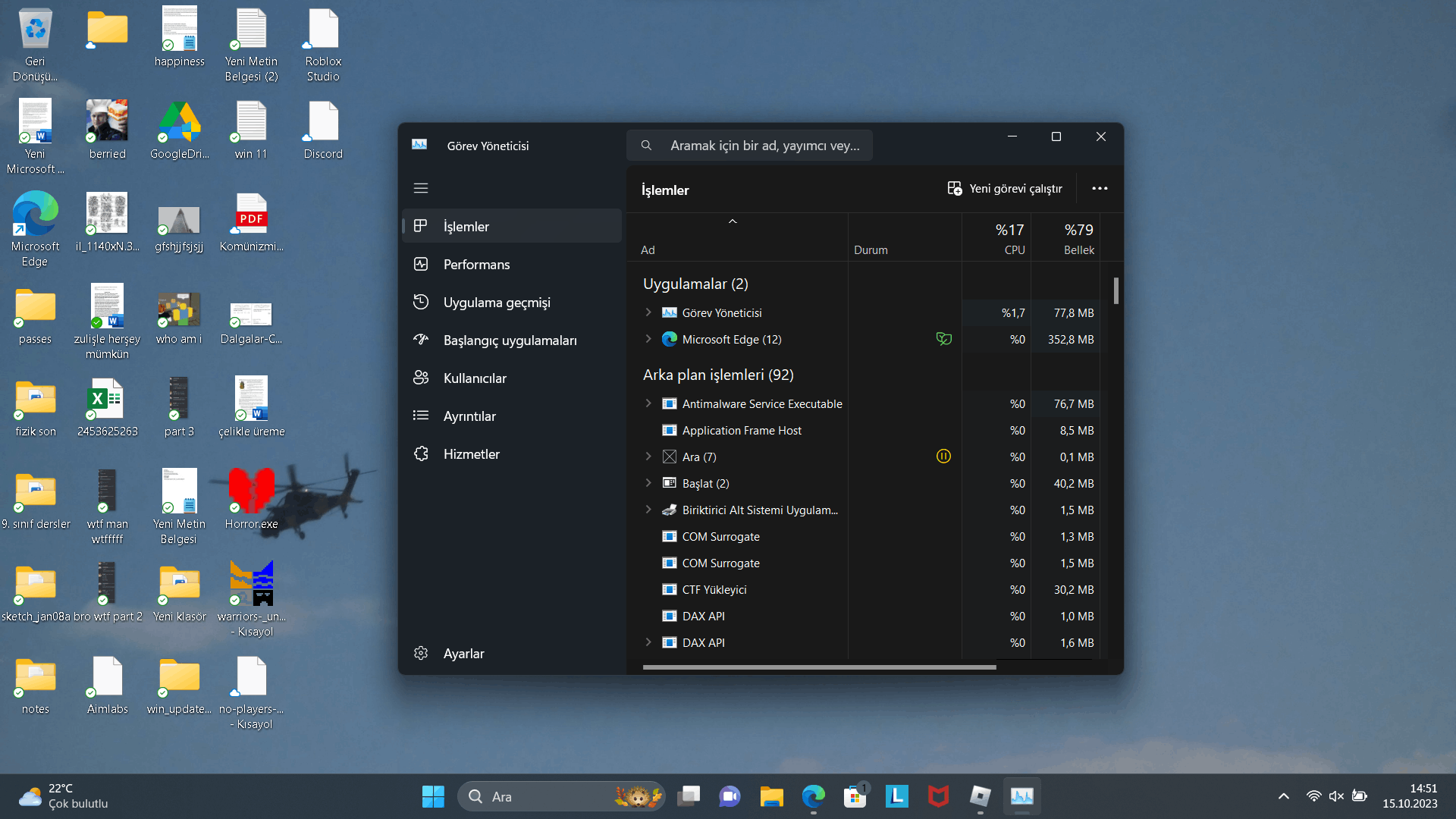1456x819 pixels.
Task: Toggle the hamburger navigation menu
Action: tap(421, 188)
